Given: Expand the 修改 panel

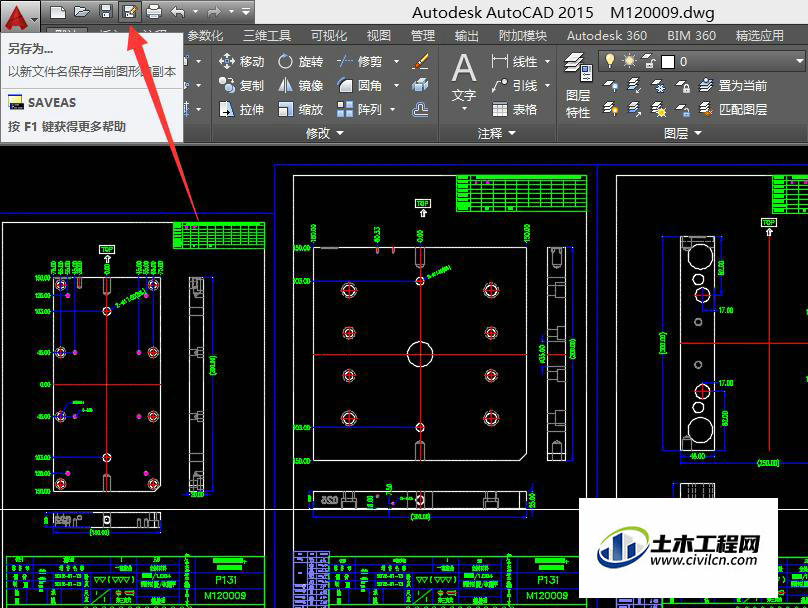Looking at the screenshot, I should pyautogui.click(x=324, y=133).
